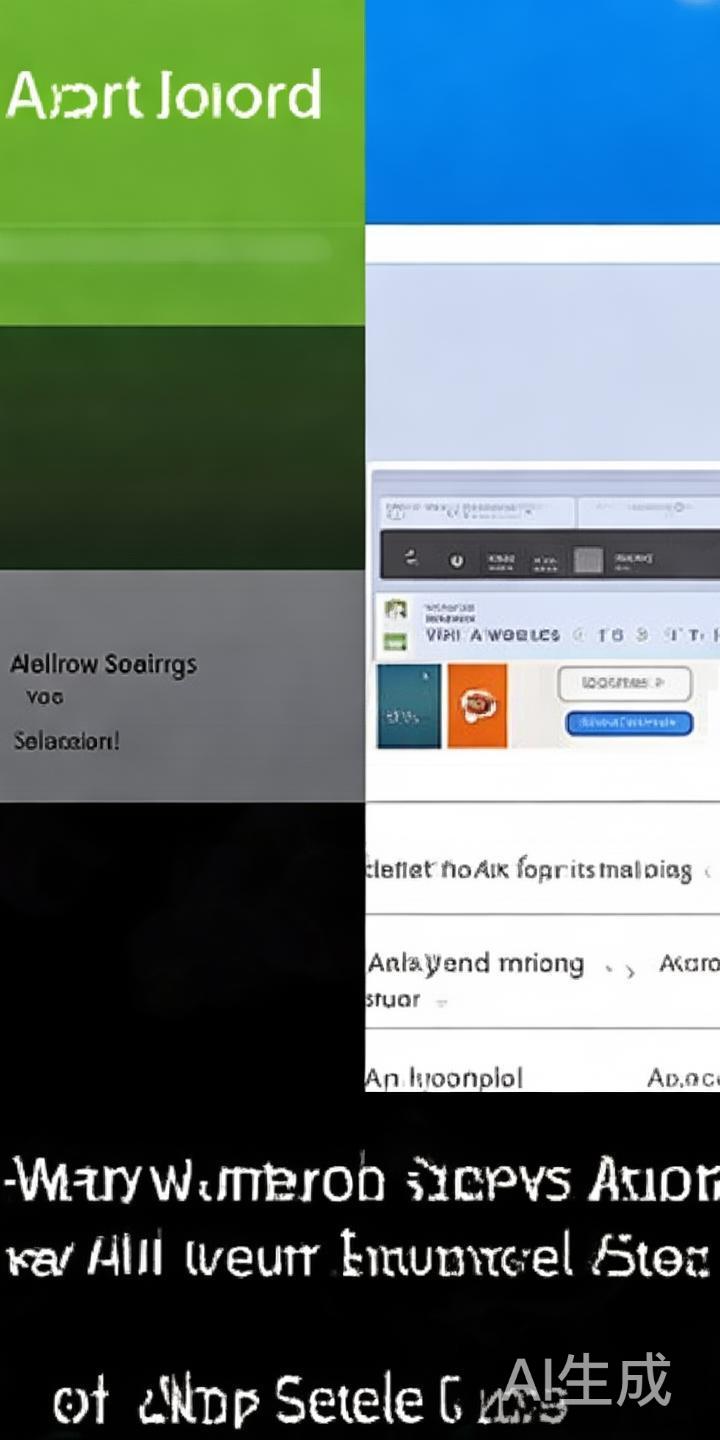This screenshot has width=720, height=1440.
Task: Open the teal app tile
Action: point(408,706)
